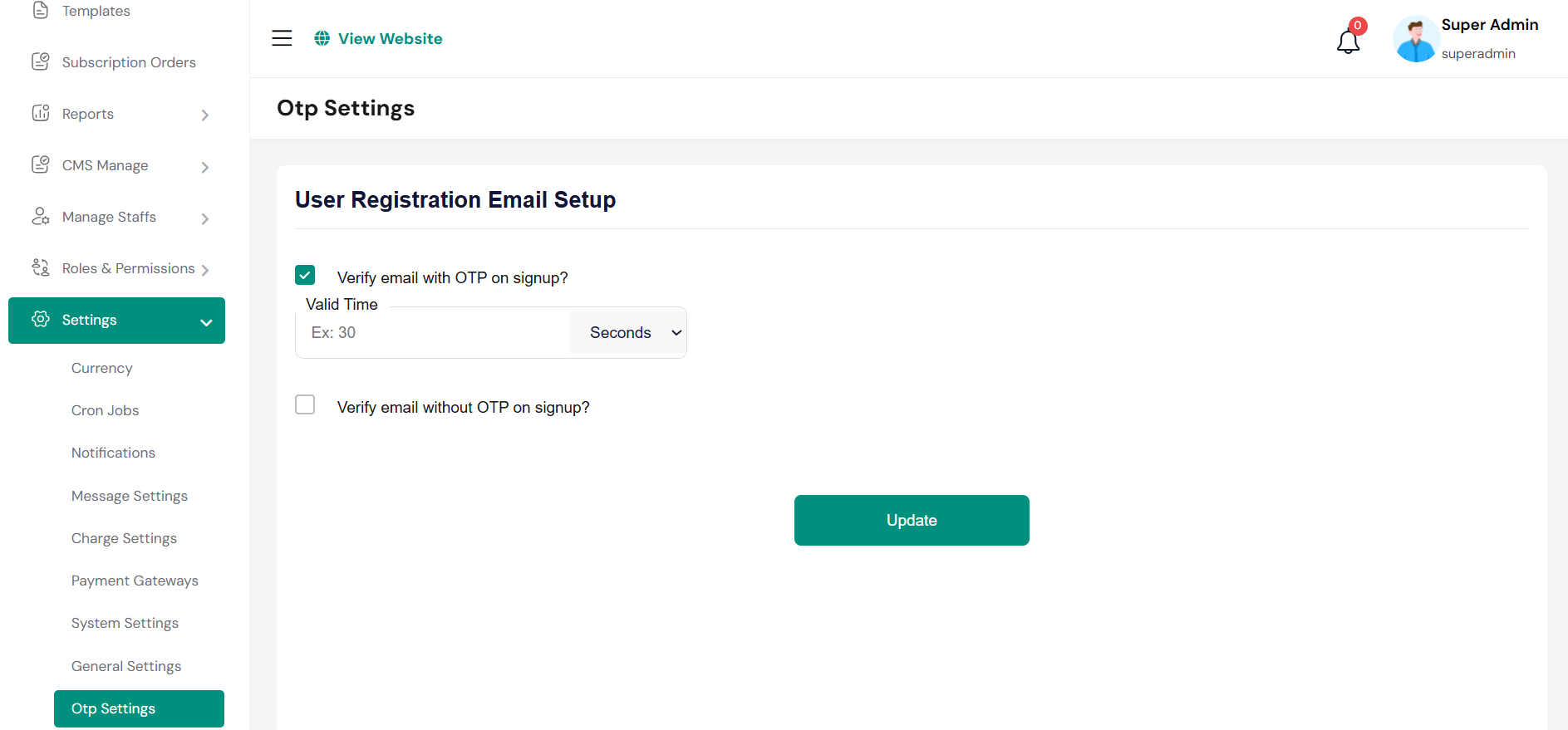Viewport: 1568px width, 730px height.
Task: Open the Seconds time unit dropdown
Action: click(627, 332)
